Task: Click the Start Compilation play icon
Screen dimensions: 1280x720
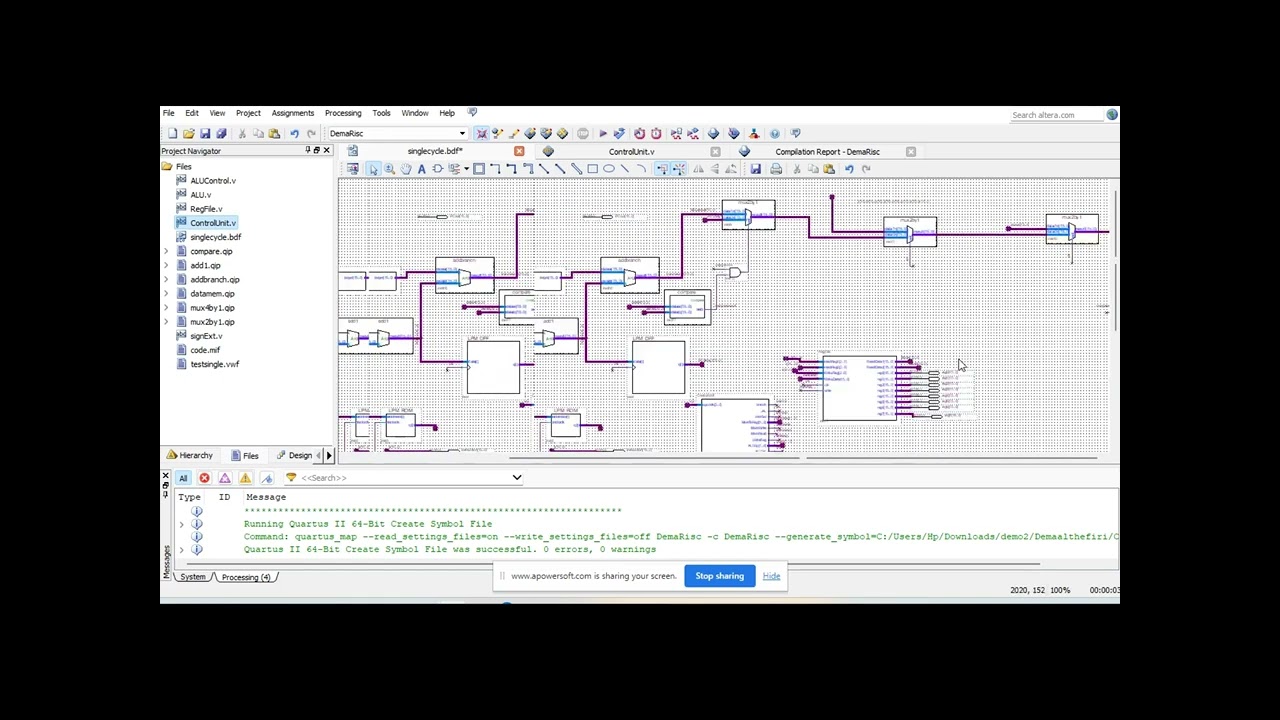Action: [x=602, y=133]
